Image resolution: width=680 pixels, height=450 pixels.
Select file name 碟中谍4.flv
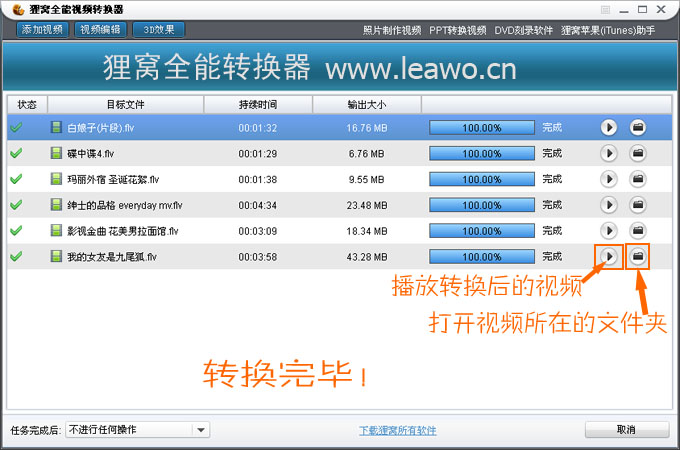pos(90,153)
